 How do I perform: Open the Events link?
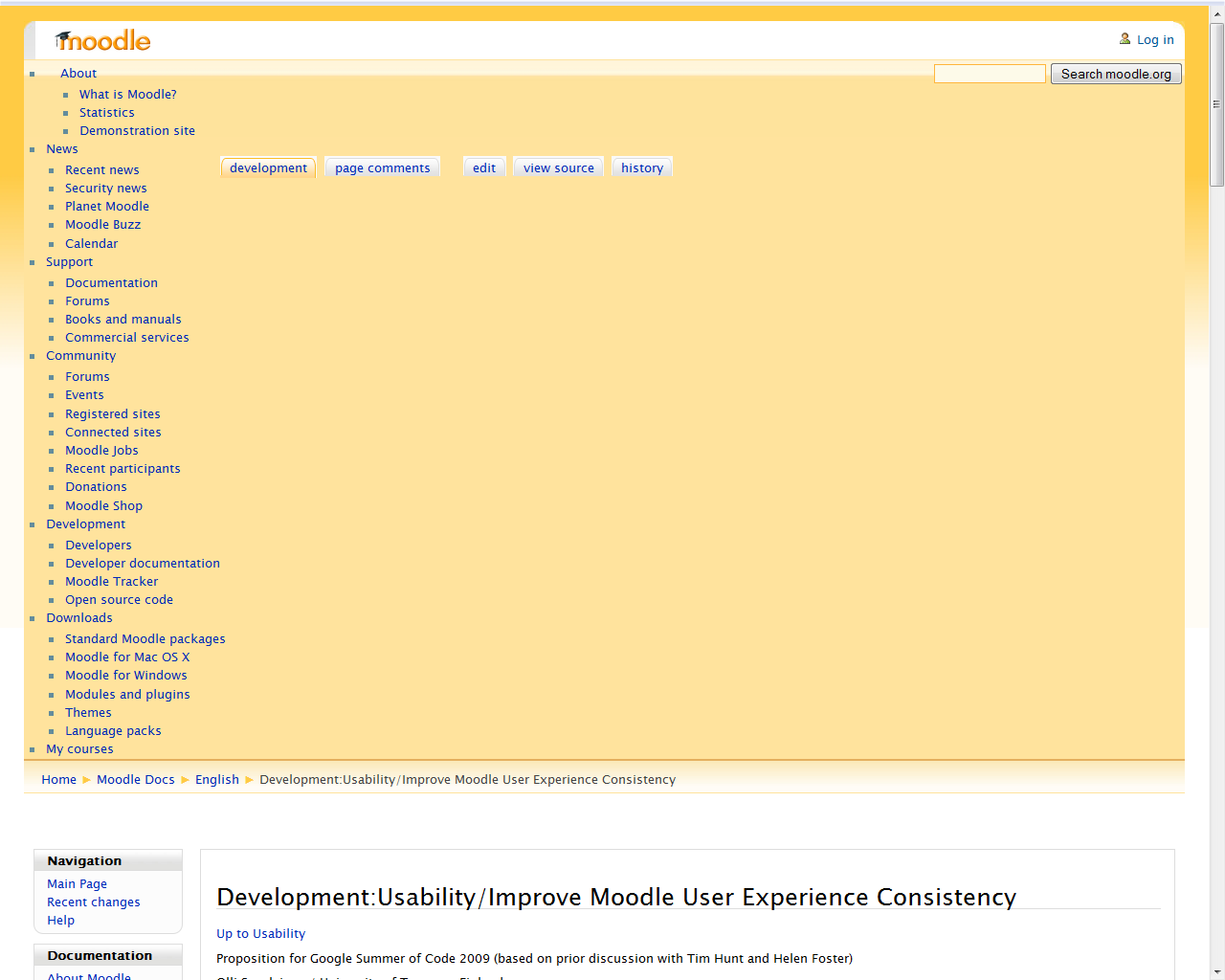click(x=84, y=395)
